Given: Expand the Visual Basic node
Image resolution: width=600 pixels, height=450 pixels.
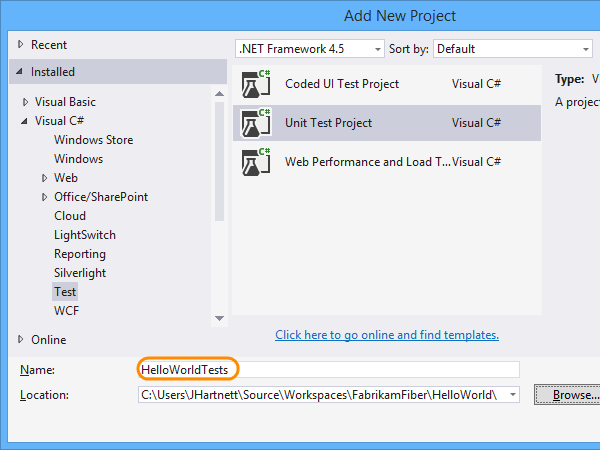Looking at the screenshot, I should (x=26, y=102).
